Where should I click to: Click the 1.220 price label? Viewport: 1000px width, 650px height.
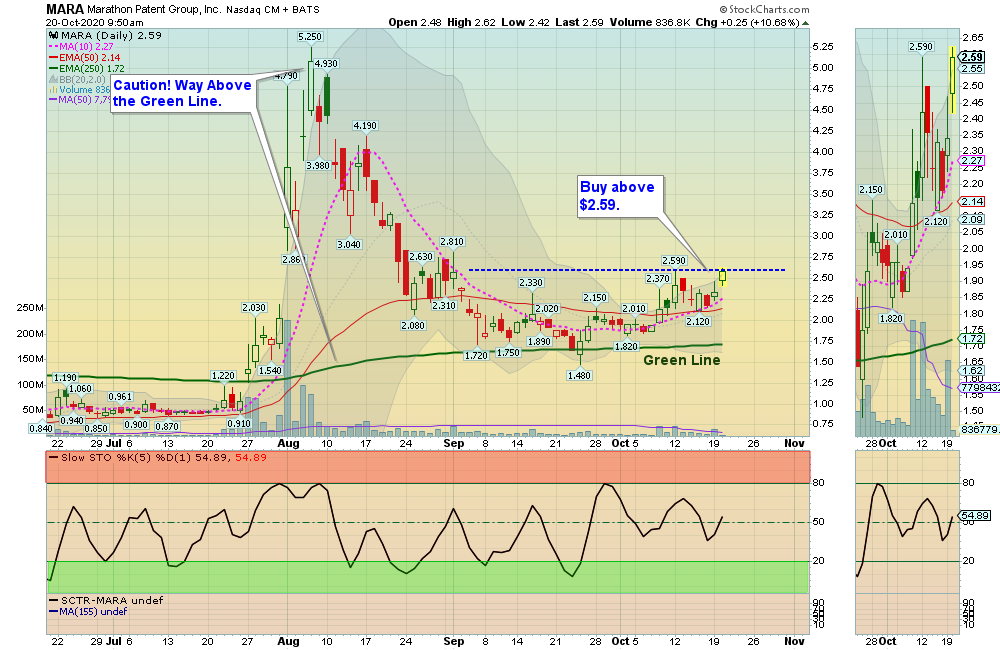(x=223, y=376)
